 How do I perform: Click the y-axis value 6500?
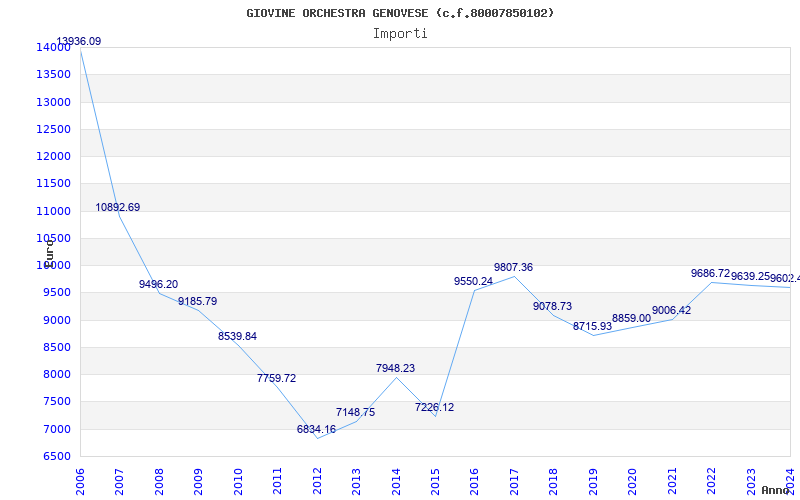coord(57,457)
